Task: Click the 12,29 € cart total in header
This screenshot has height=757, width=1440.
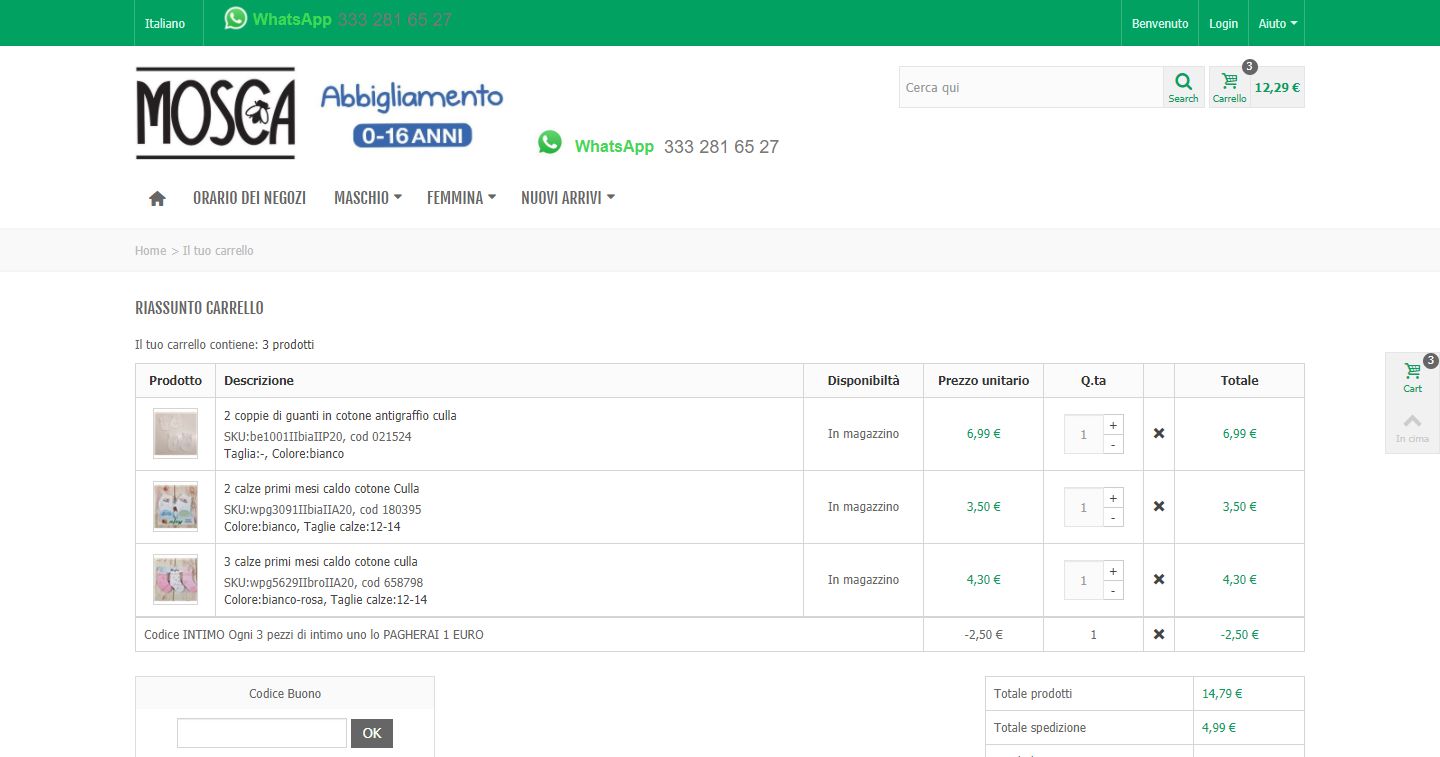Action: click(x=1277, y=87)
